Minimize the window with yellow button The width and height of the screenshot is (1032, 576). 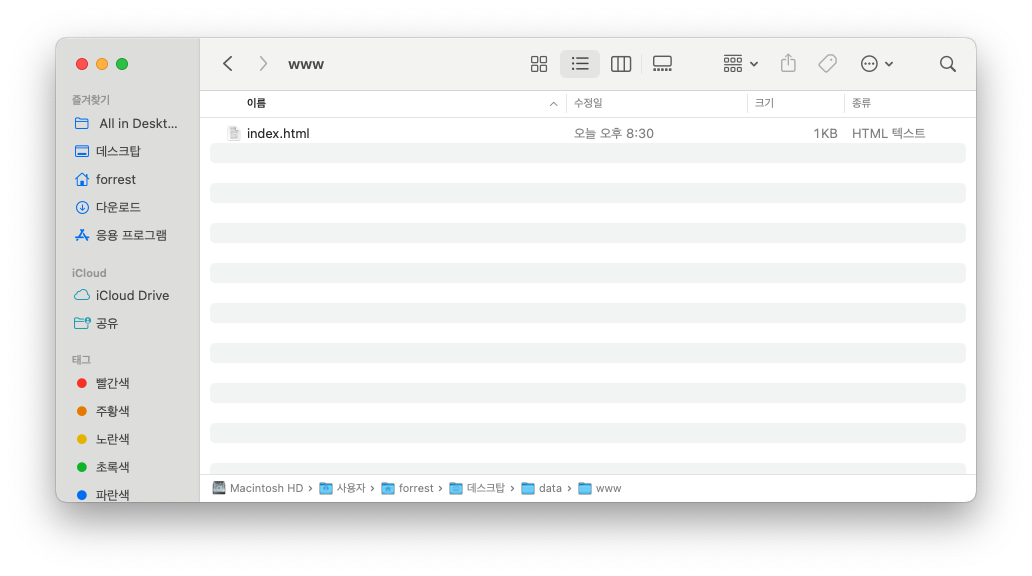pos(102,64)
